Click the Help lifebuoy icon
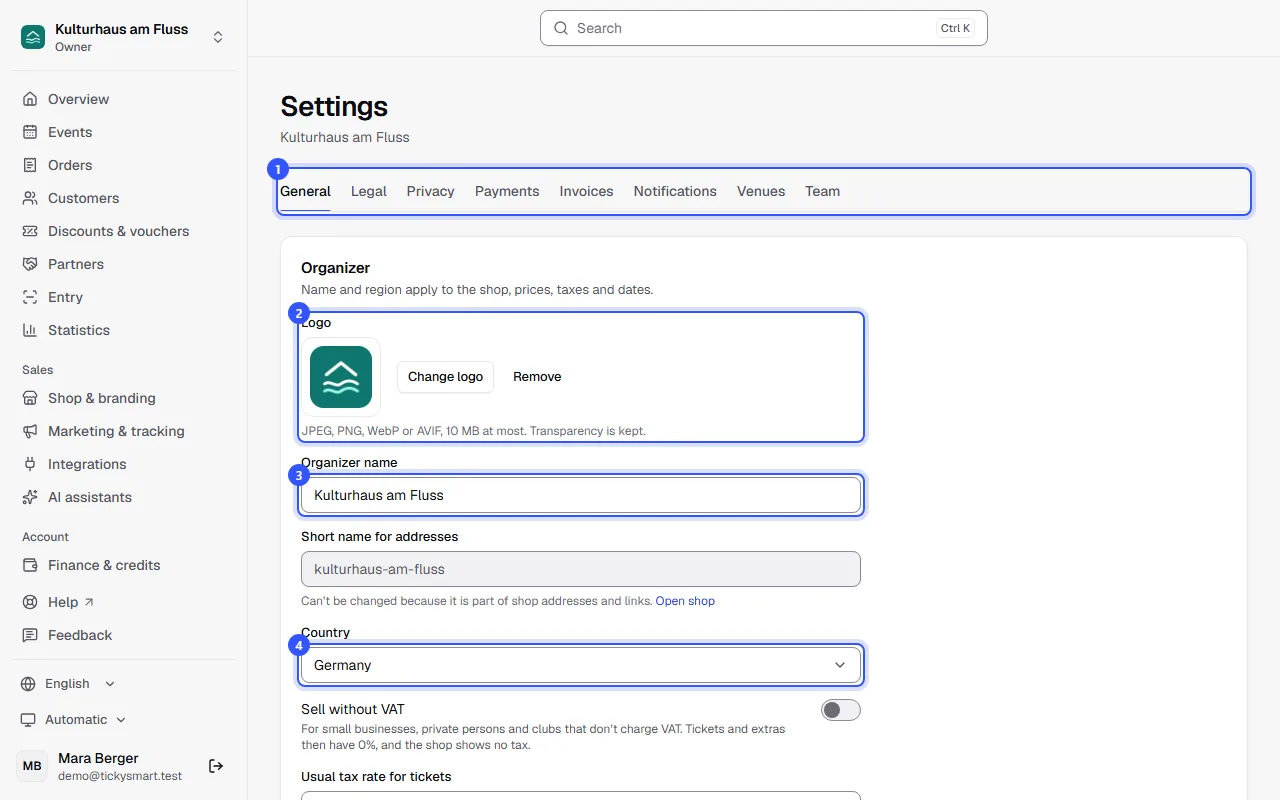 (x=30, y=602)
